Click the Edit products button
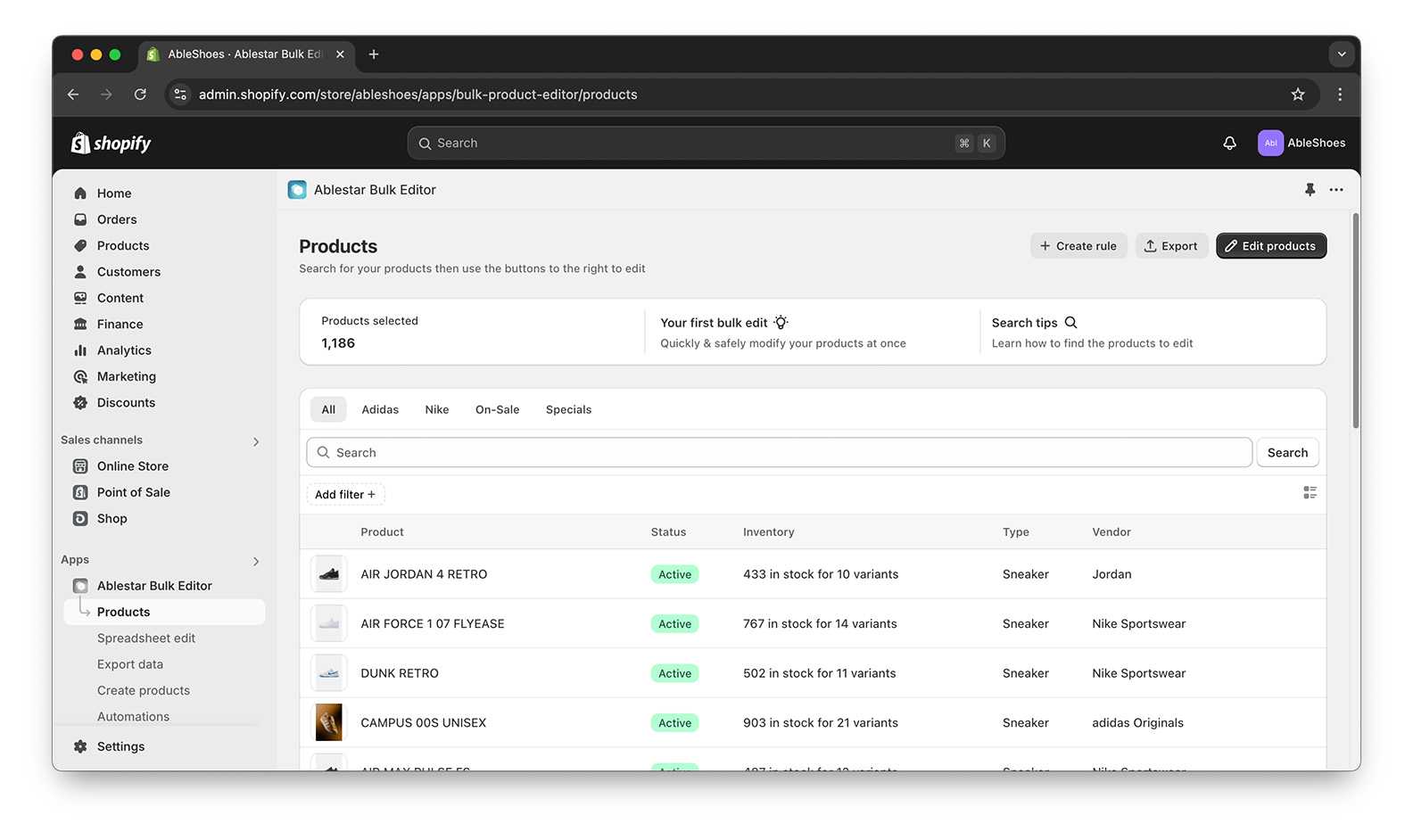 click(x=1271, y=246)
